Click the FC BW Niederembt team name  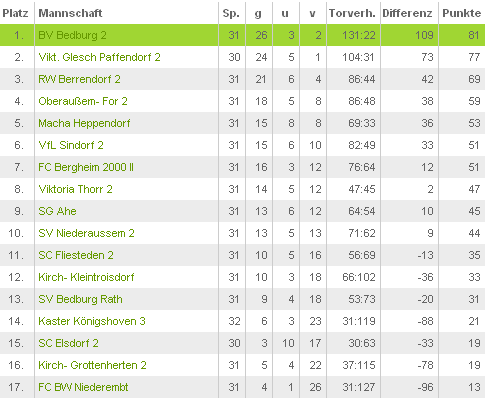83,387
